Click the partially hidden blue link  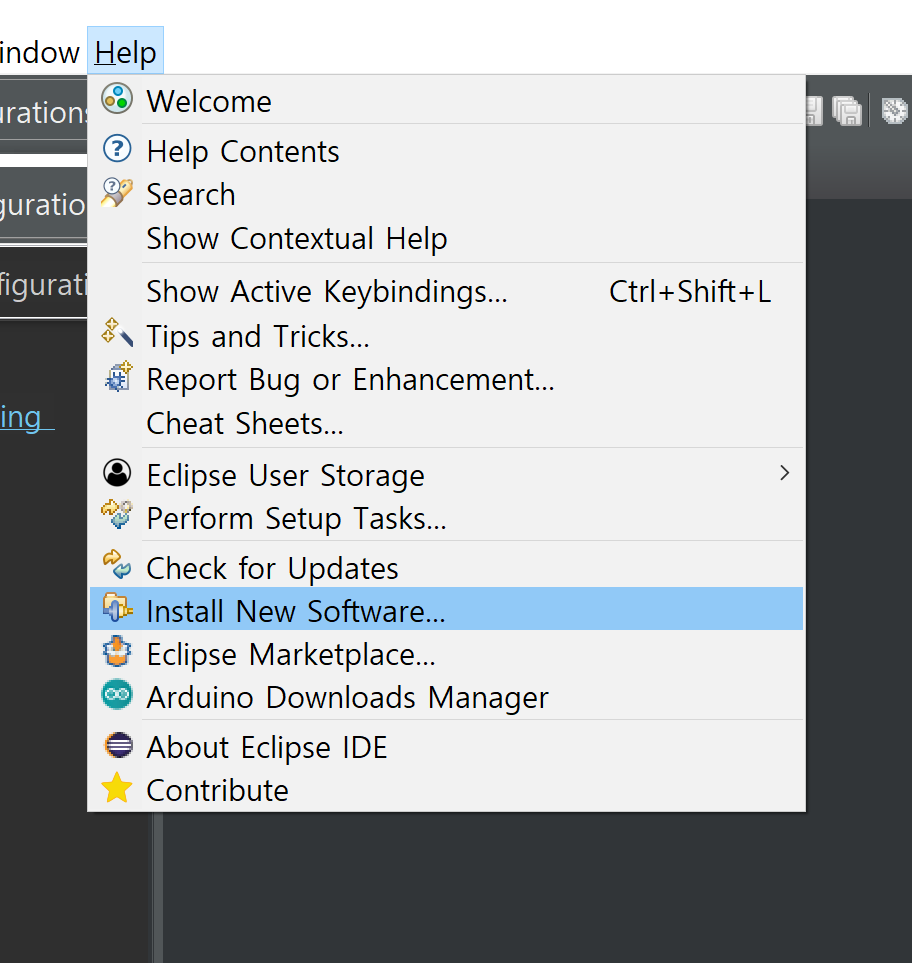26,418
